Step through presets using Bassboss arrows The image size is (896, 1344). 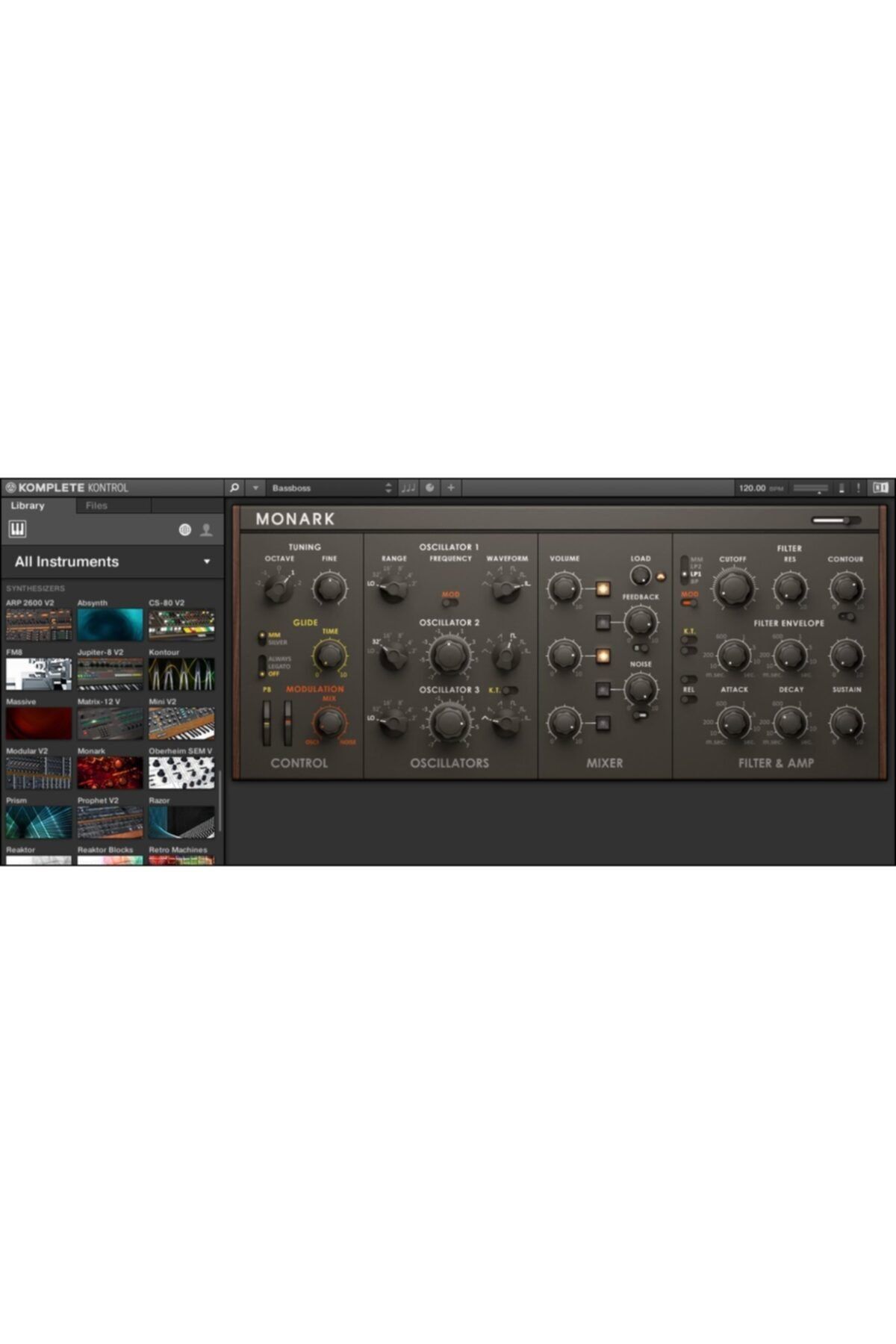pyautogui.click(x=388, y=488)
